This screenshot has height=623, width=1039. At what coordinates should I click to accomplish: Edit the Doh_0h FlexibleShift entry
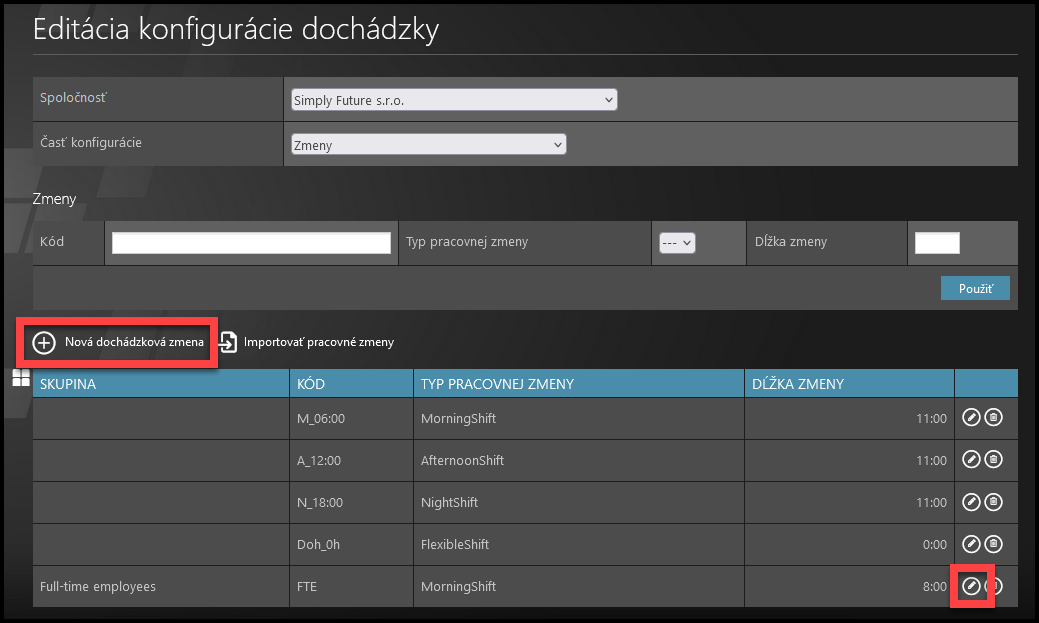[x=970, y=544]
